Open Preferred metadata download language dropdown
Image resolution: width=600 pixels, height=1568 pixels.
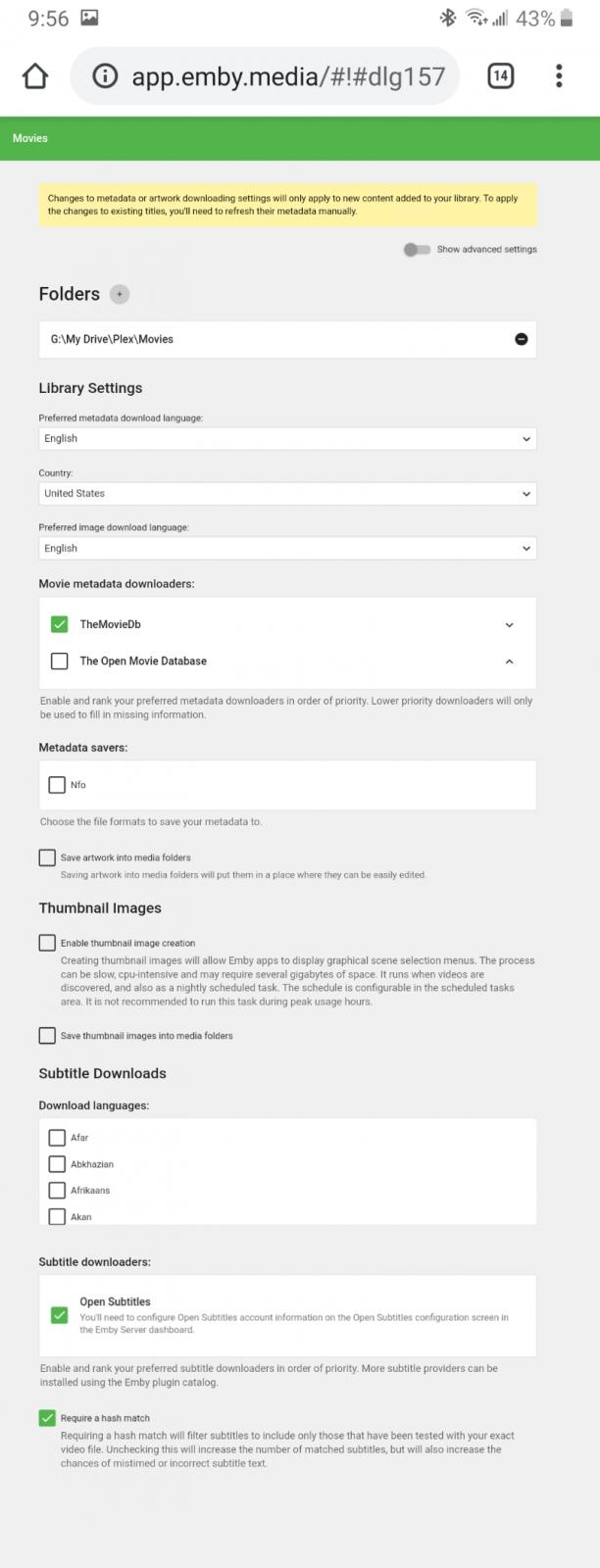tap(287, 439)
